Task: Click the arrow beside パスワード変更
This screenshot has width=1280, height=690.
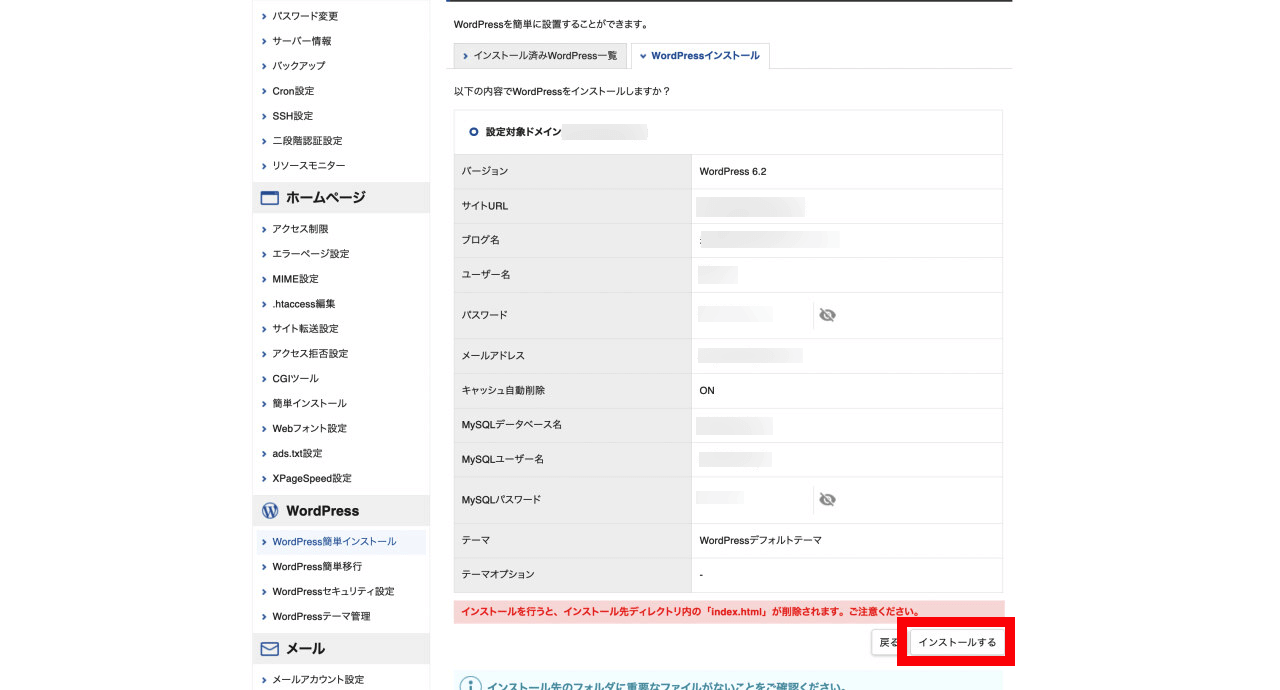Action: [265, 16]
